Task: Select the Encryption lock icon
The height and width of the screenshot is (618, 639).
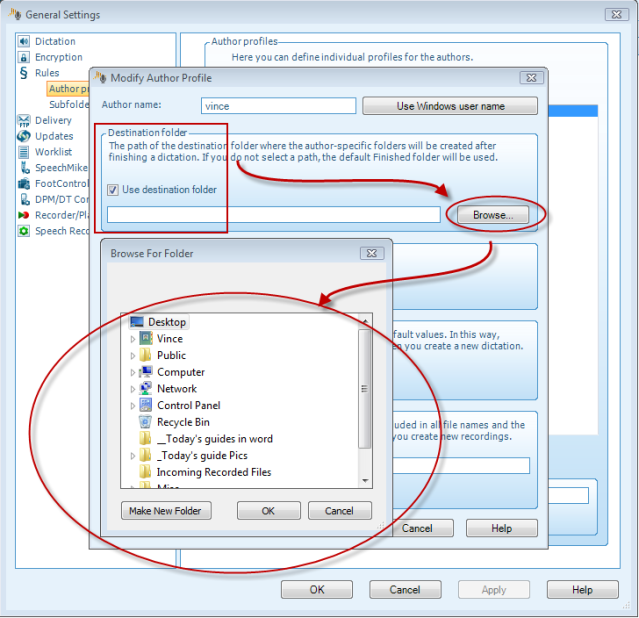Action: tap(24, 57)
